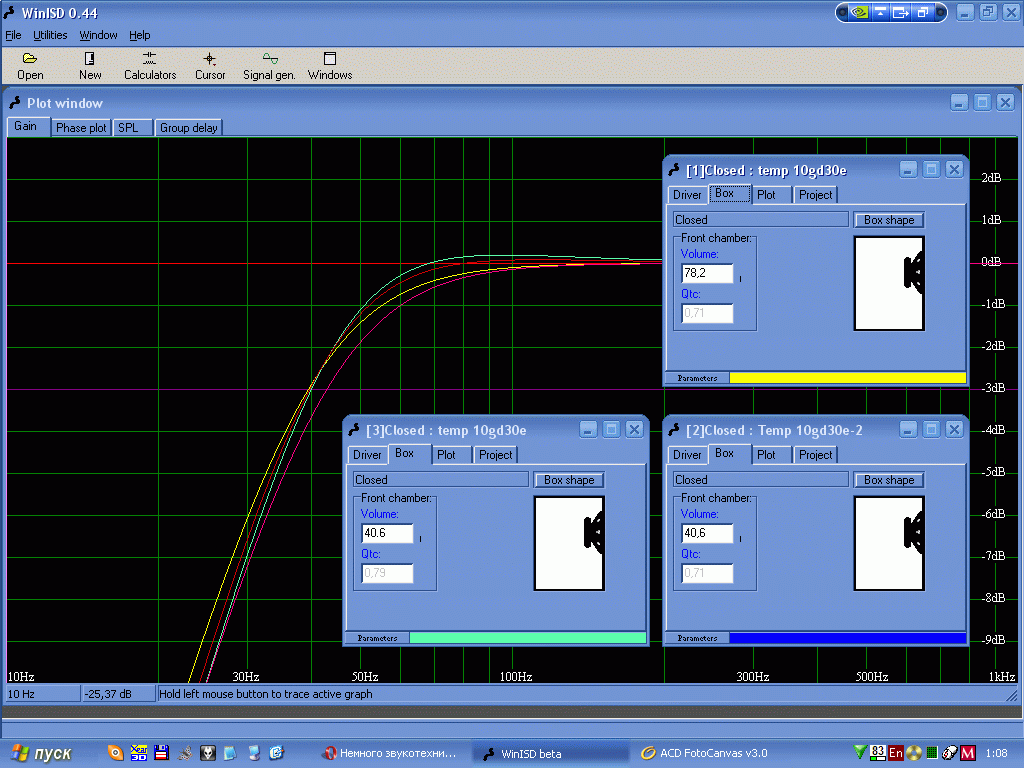Click the green color bar in project [3]
The width and height of the screenshot is (1024, 768).
pos(527,638)
